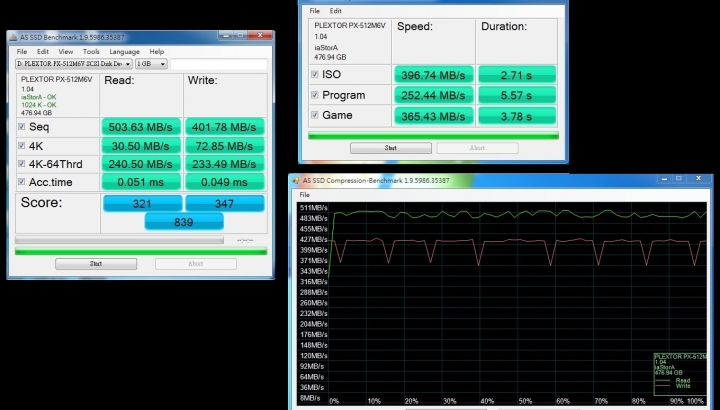Click Abort button in AS SSD Benchmark window
Screen dimensions: 720x410
tap(196, 264)
